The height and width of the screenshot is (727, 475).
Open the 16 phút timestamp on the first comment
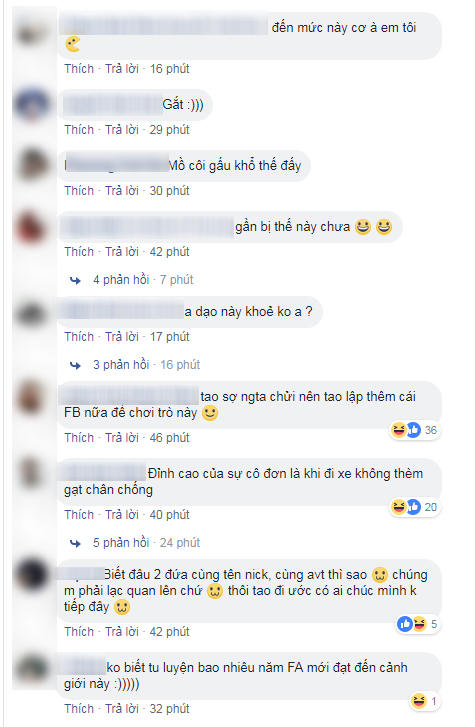click(x=169, y=69)
